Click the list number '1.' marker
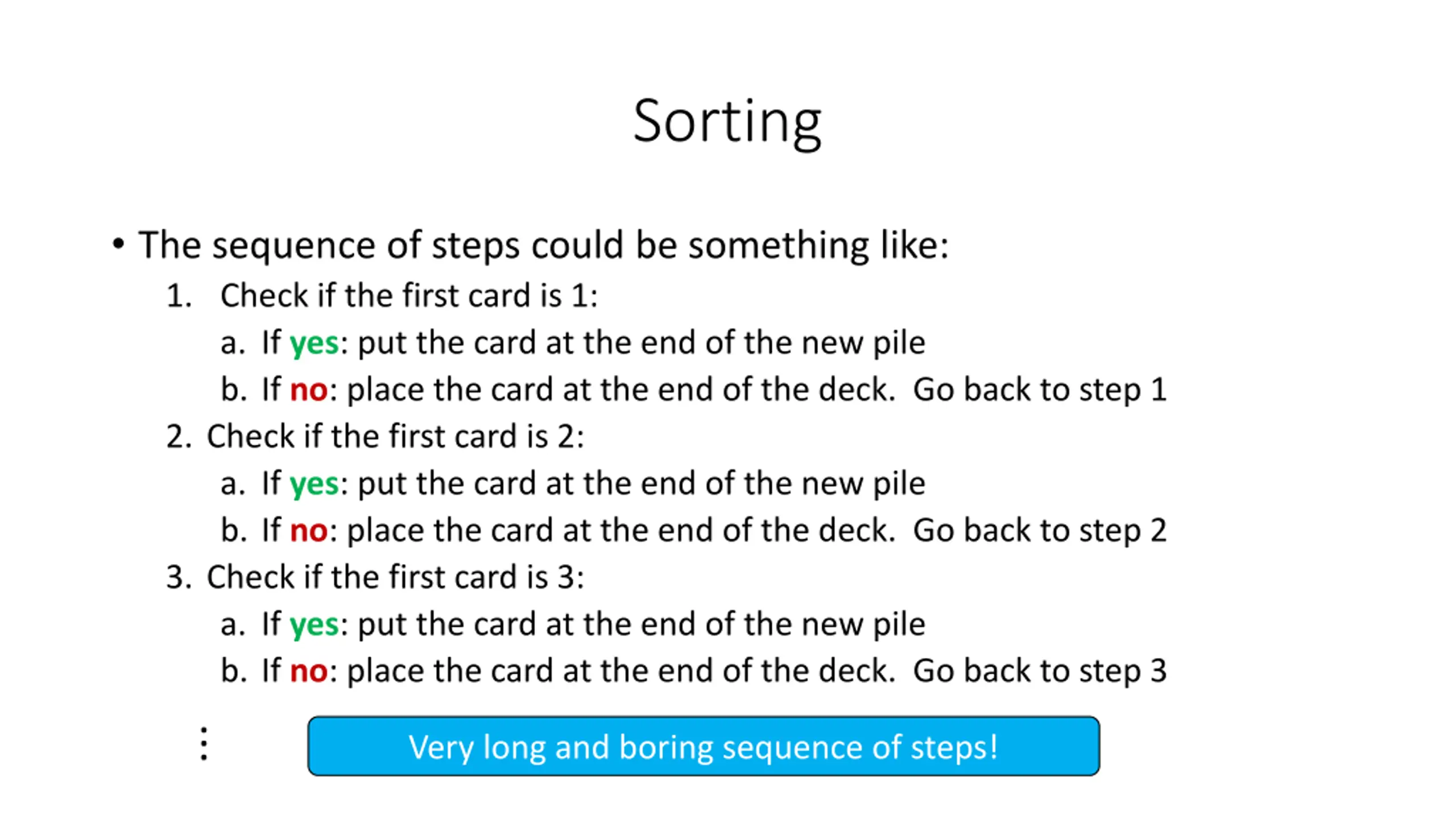 (179, 296)
